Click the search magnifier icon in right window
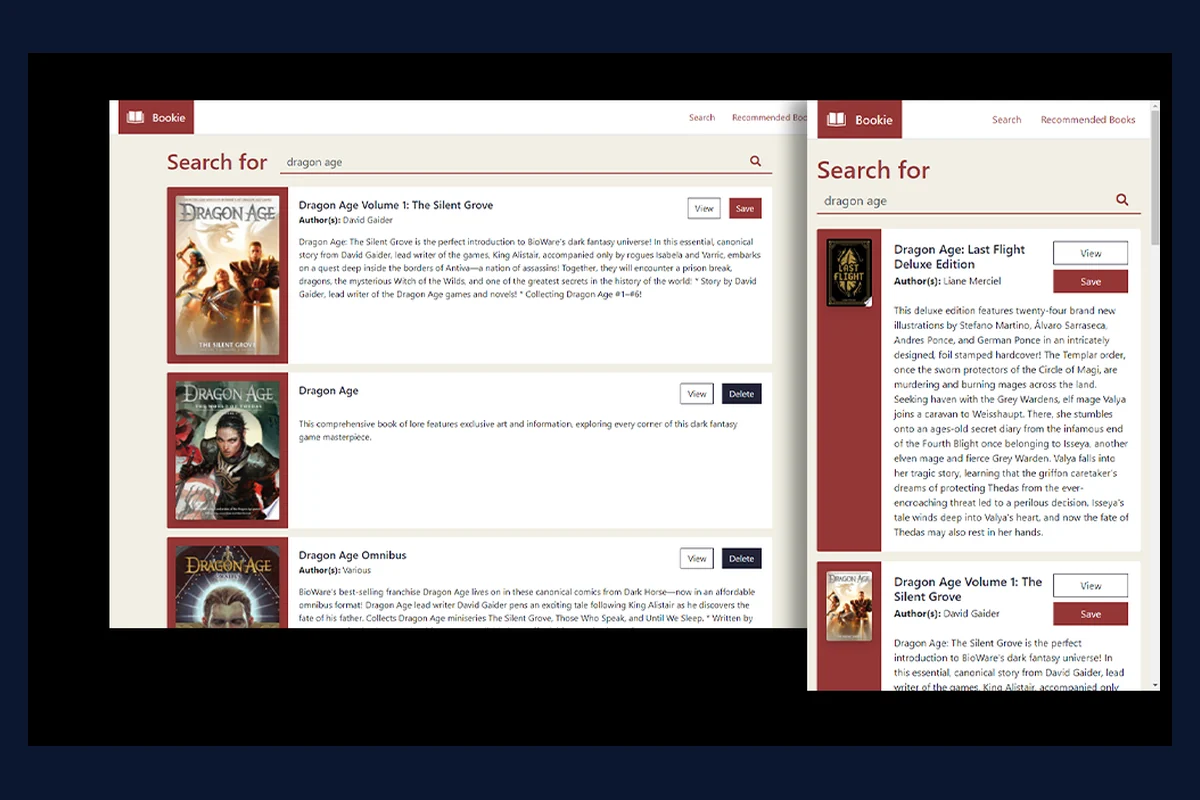Image resolution: width=1200 pixels, height=800 pixels. (x=1122, y=200)
